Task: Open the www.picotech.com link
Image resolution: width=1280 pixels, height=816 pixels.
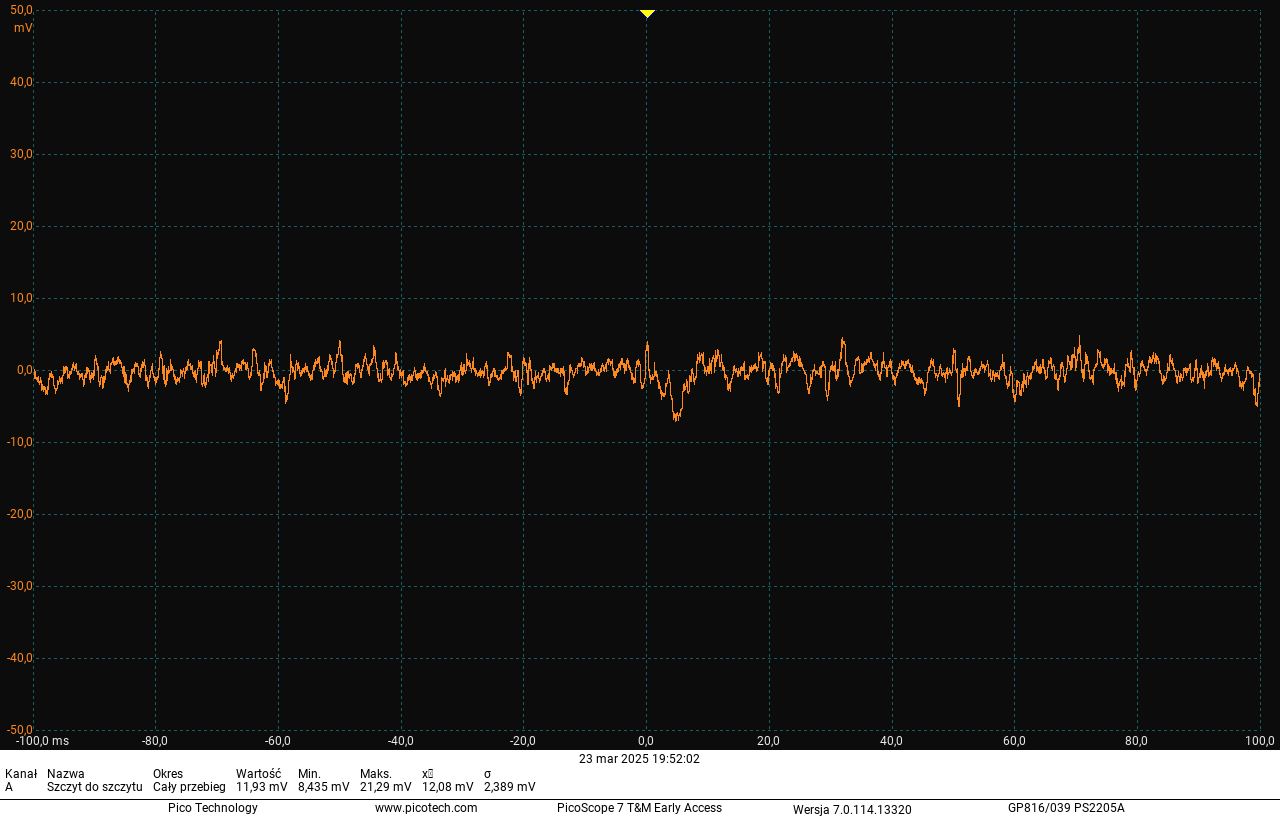Action: click(x=426, y=808)
